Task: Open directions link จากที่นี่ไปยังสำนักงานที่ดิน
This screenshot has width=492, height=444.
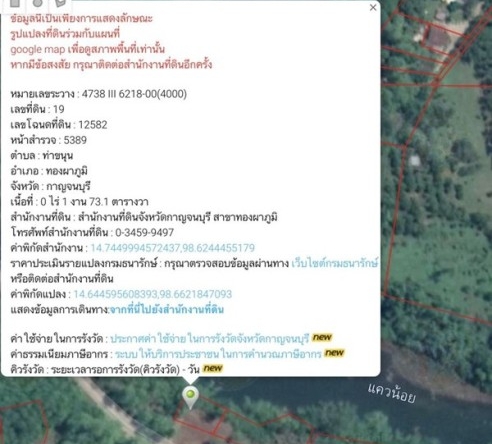Action: coord(167,309)
